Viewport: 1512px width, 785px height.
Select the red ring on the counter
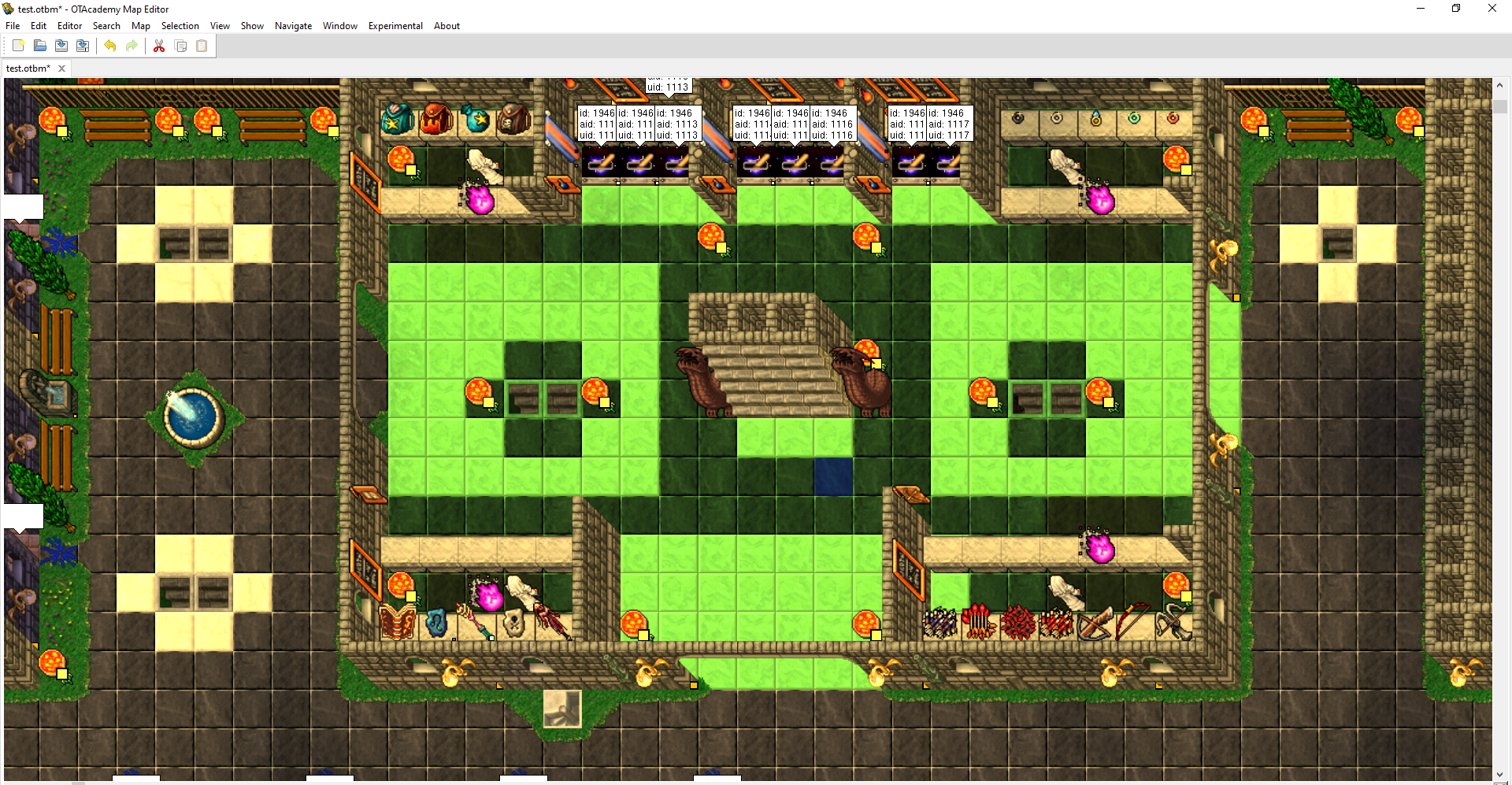click(x=1173, y=118)
